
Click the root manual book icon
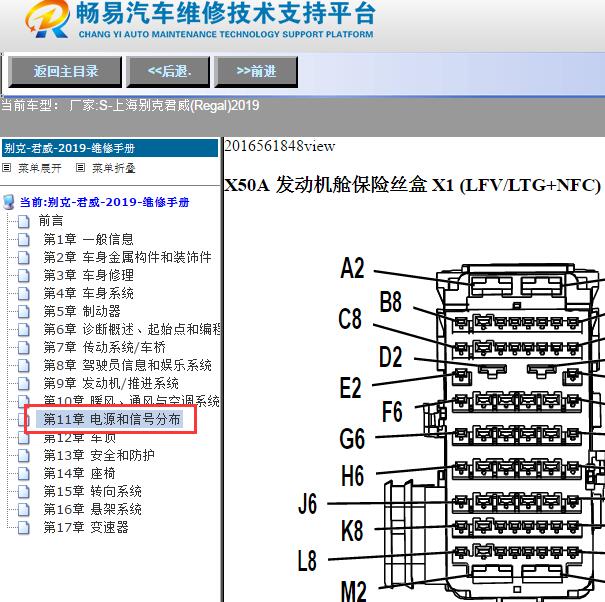pyautogui.click(x=8, y=202)
